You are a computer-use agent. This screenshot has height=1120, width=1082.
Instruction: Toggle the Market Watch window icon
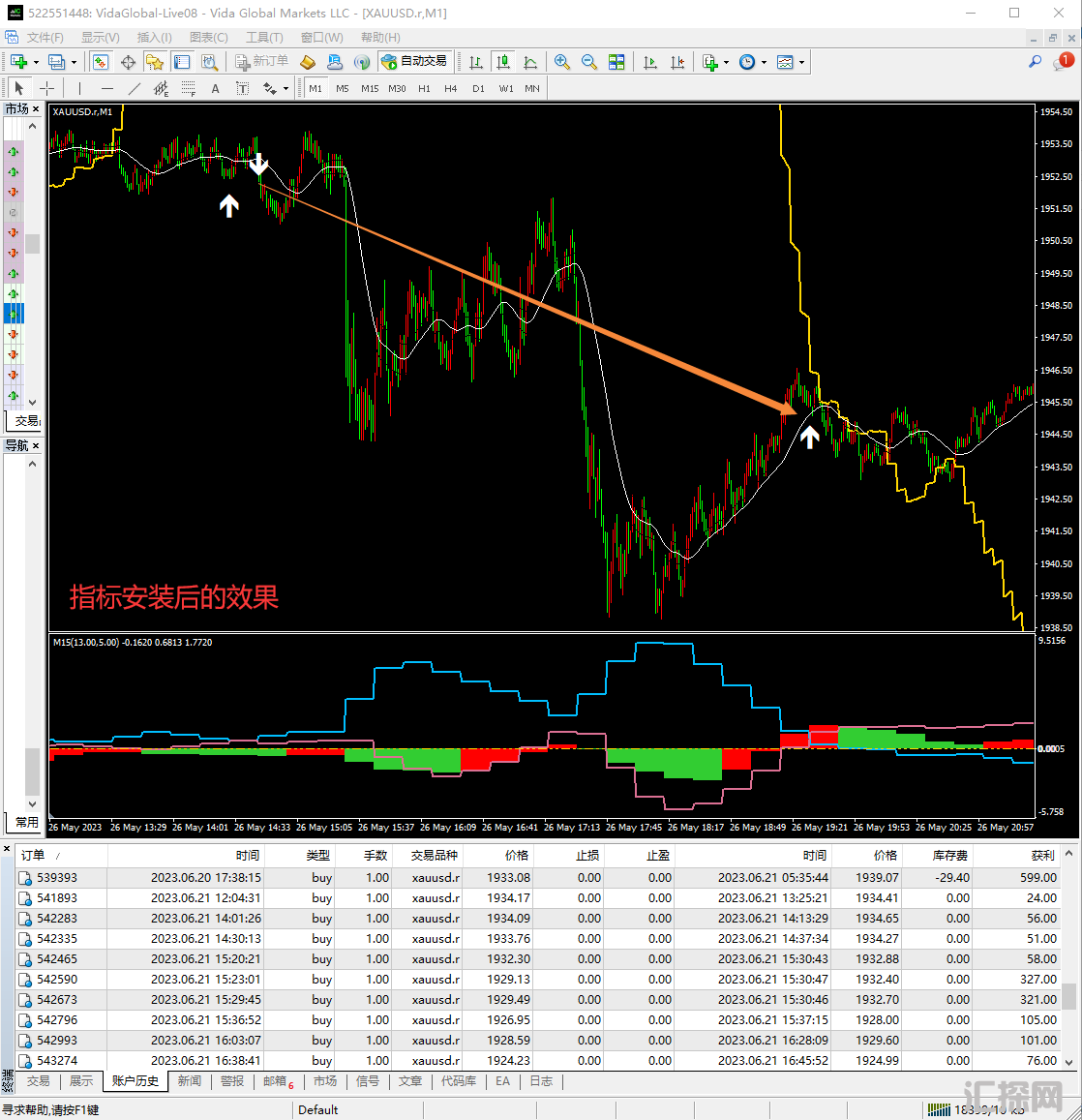(101, 62)
